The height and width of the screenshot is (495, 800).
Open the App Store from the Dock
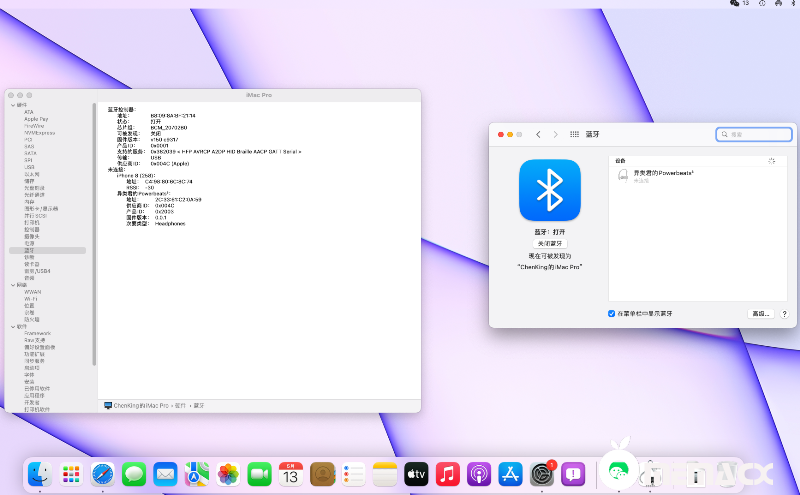pyautogui.click(x=511, y=473)
